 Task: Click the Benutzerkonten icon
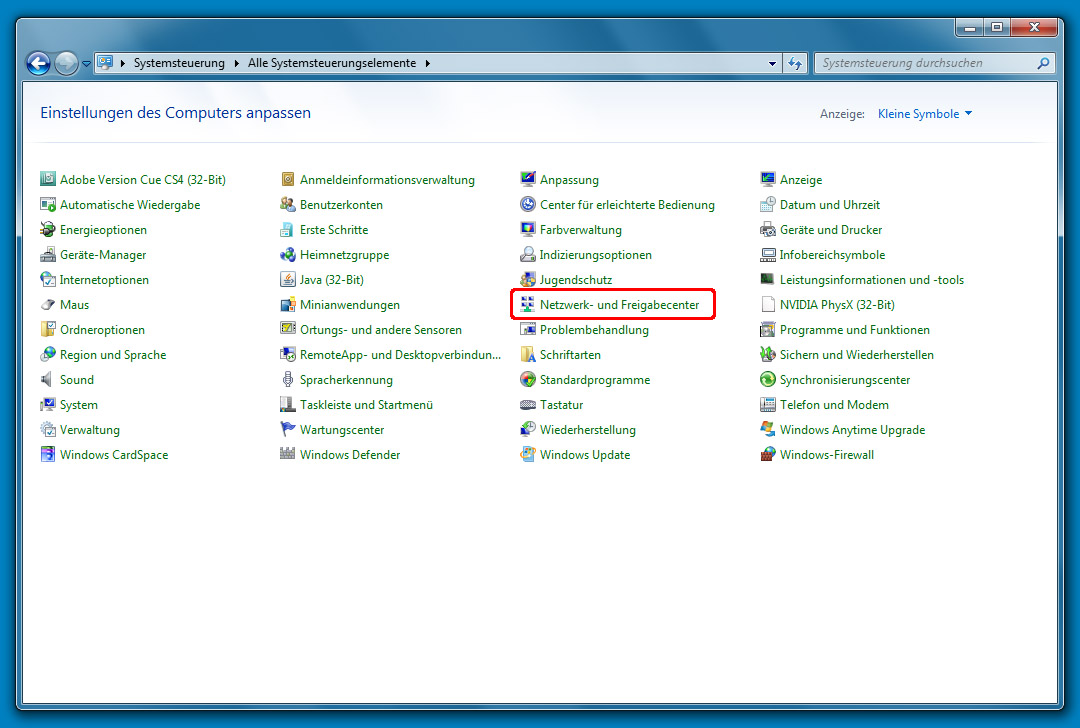tap(288, 205)
